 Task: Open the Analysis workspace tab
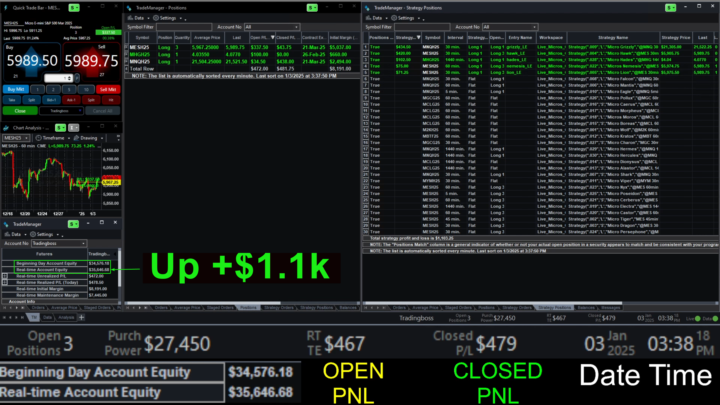pos(66,317)
